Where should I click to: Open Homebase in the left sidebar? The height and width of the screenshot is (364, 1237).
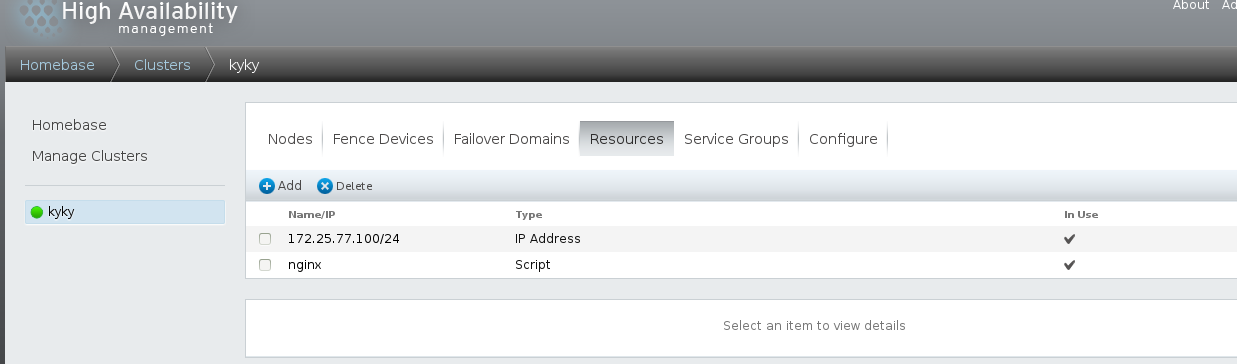pyautogui.click(x=69, y=125)
